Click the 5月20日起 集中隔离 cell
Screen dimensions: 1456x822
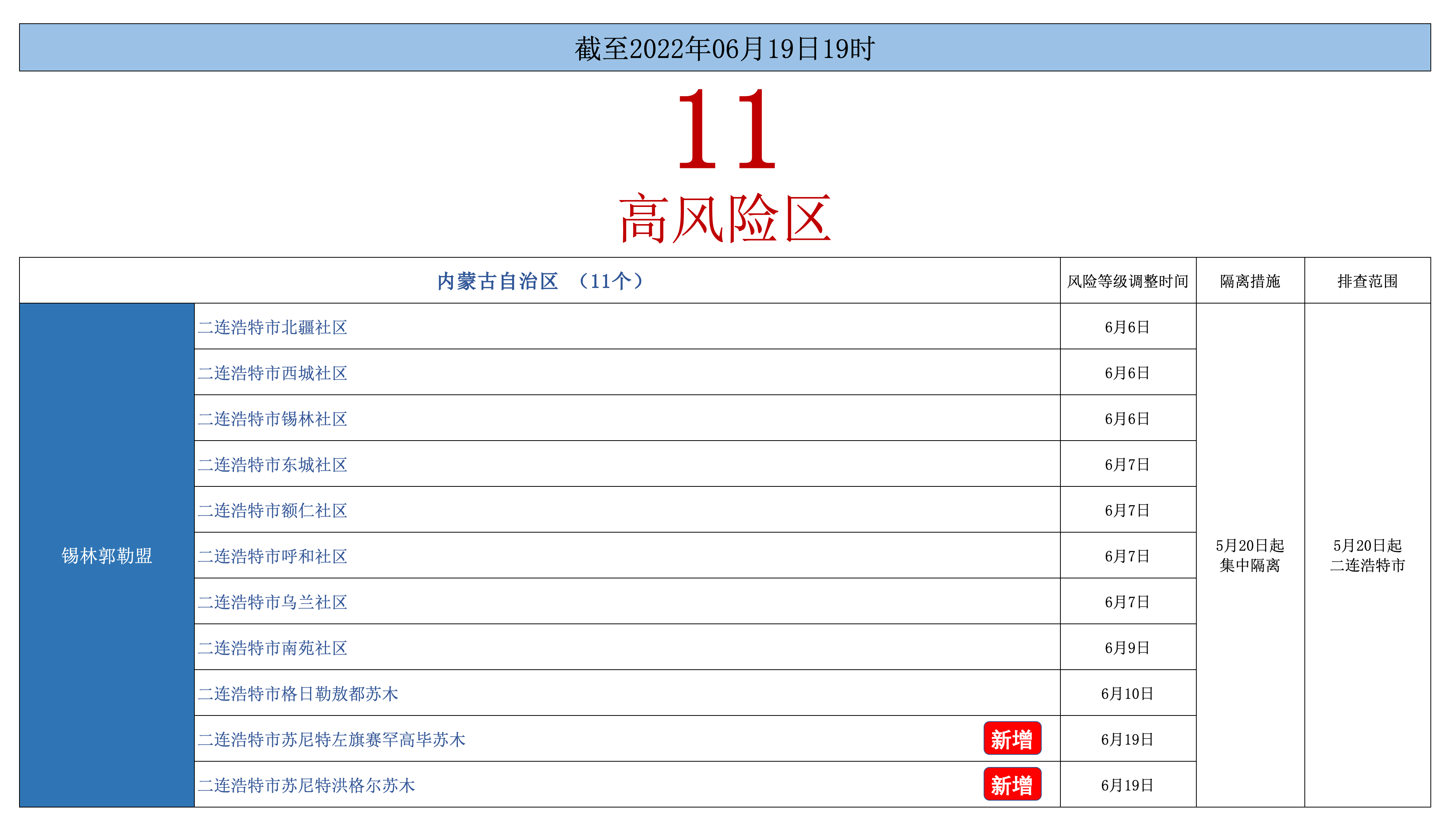1250,556
